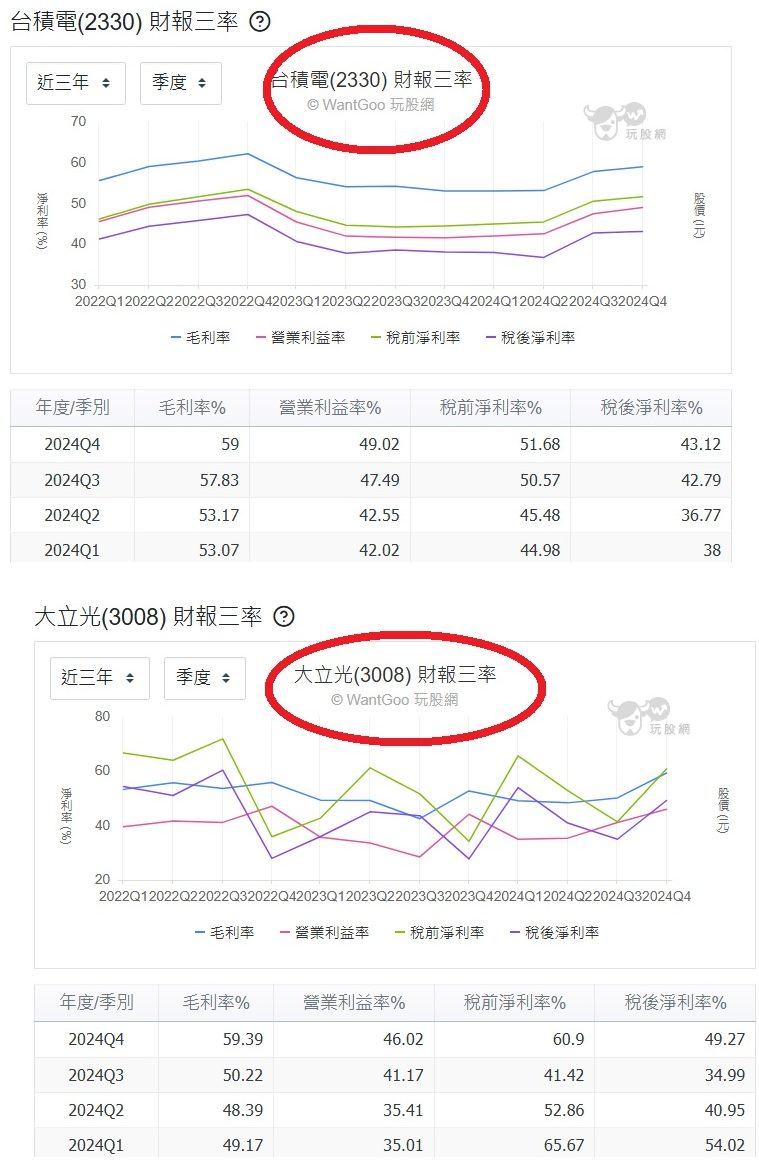Click help icon beside 大立光(3008) 財報三率 heading

284,616
